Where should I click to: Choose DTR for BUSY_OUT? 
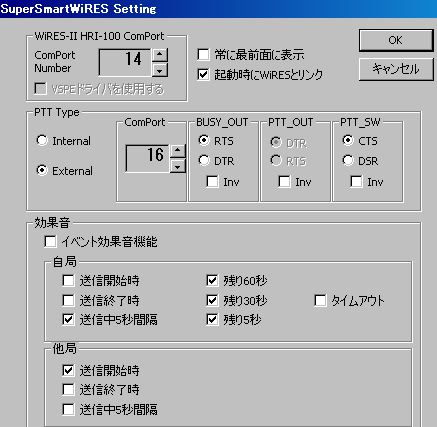click(x=204, y=161)
